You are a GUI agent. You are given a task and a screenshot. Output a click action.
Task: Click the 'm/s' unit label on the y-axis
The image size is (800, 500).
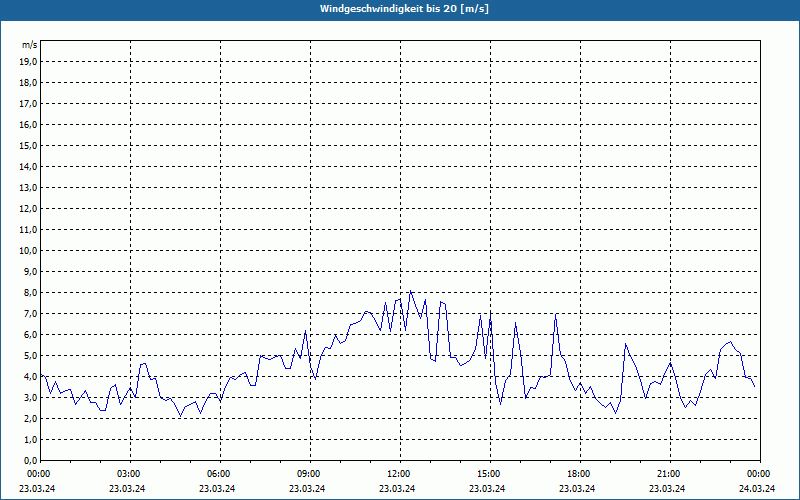click(29, 45)
